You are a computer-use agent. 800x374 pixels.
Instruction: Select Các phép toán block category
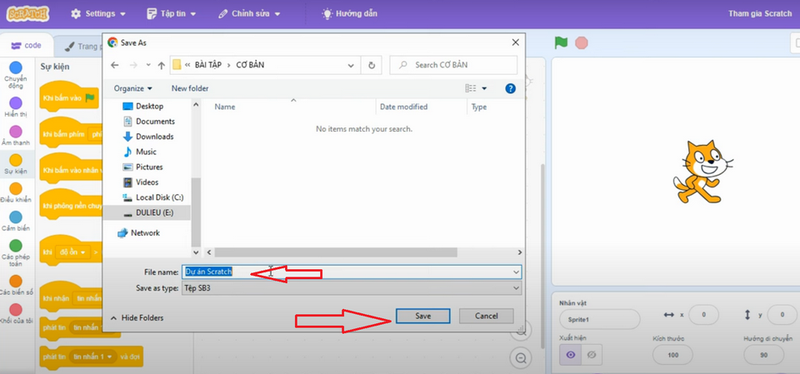(x=16, y=253)
